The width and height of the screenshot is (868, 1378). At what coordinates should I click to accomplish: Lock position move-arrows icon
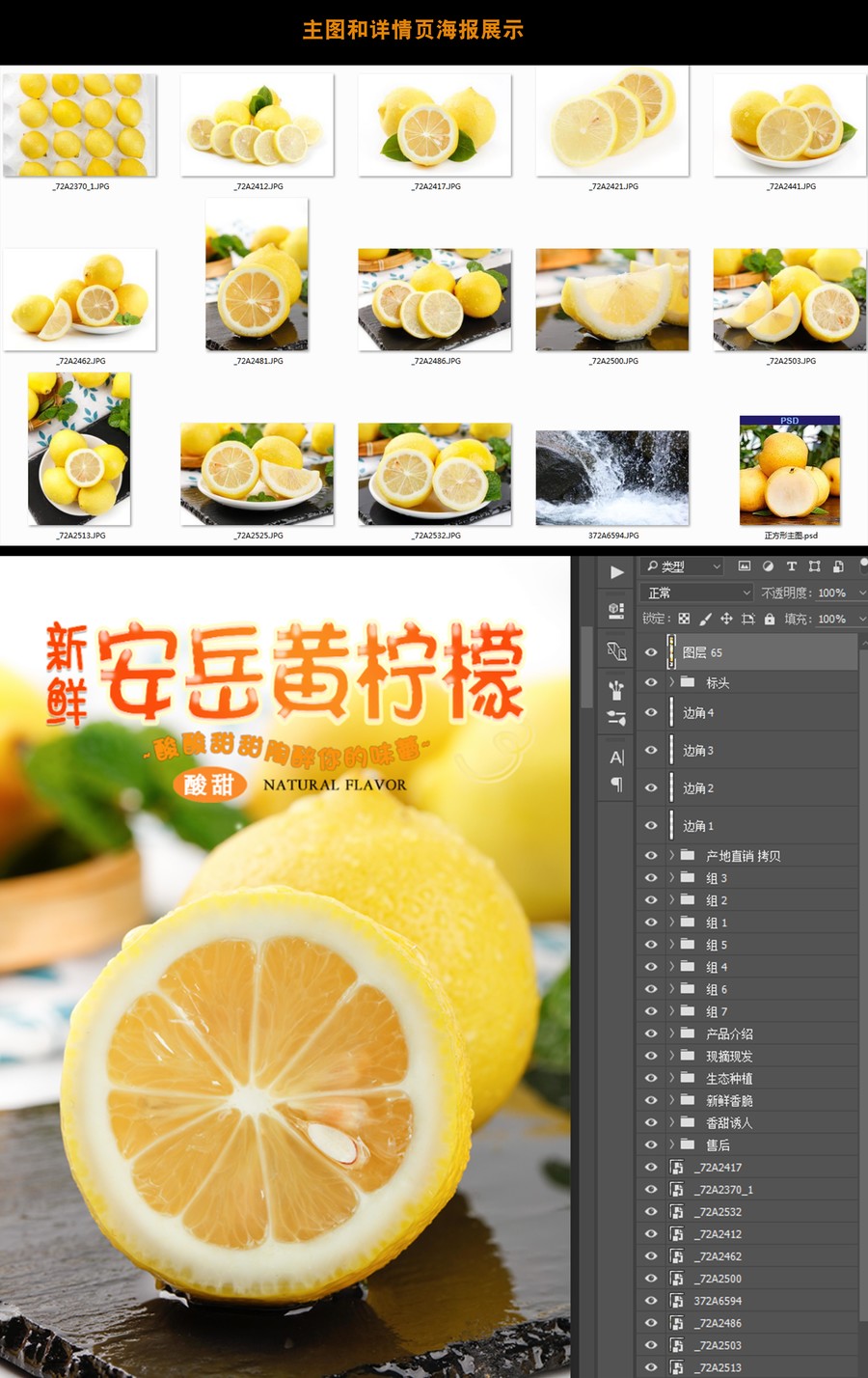(726, 619)
